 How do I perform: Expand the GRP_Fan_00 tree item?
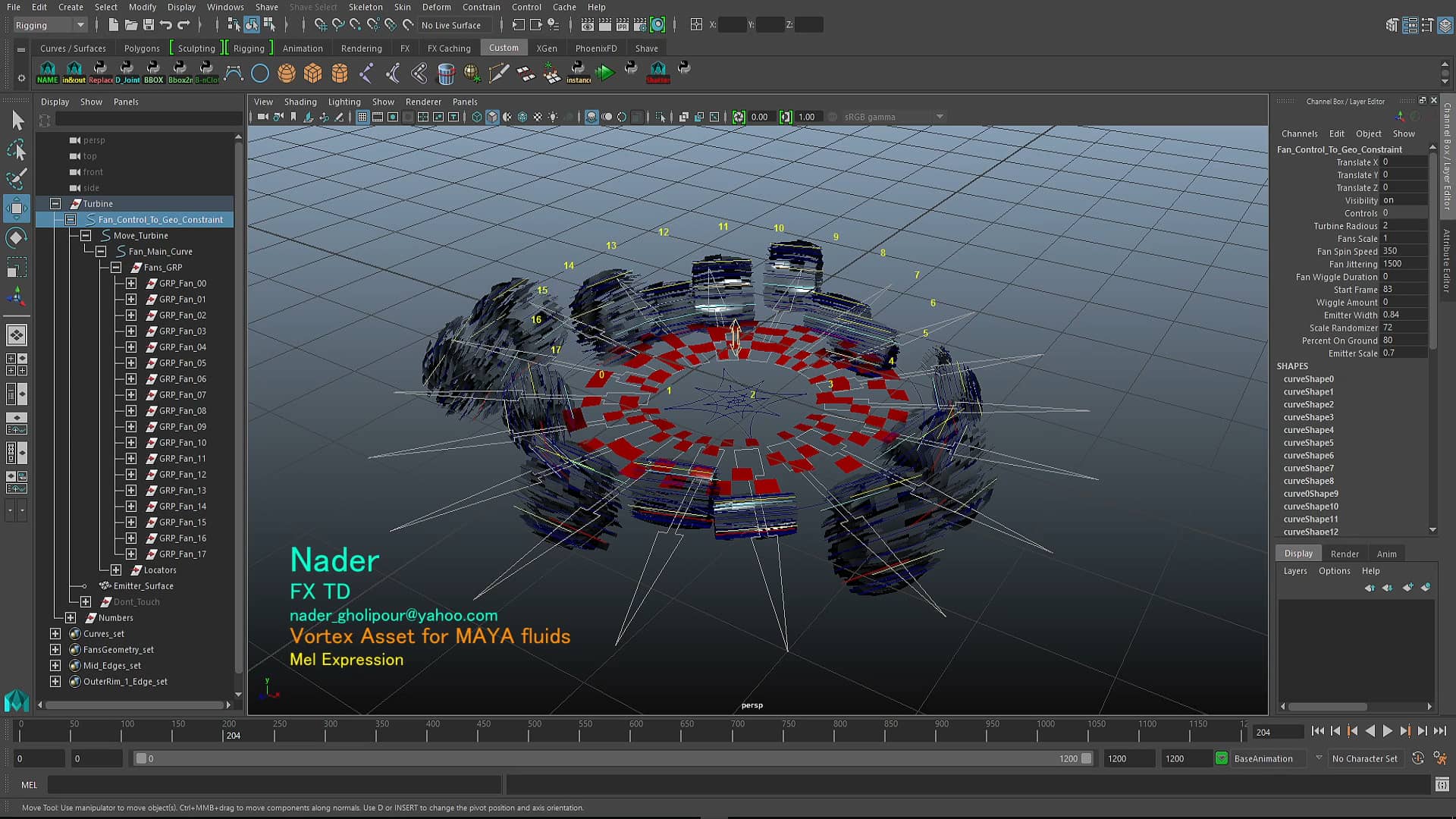pyautogui.click(x=130, y=283)
